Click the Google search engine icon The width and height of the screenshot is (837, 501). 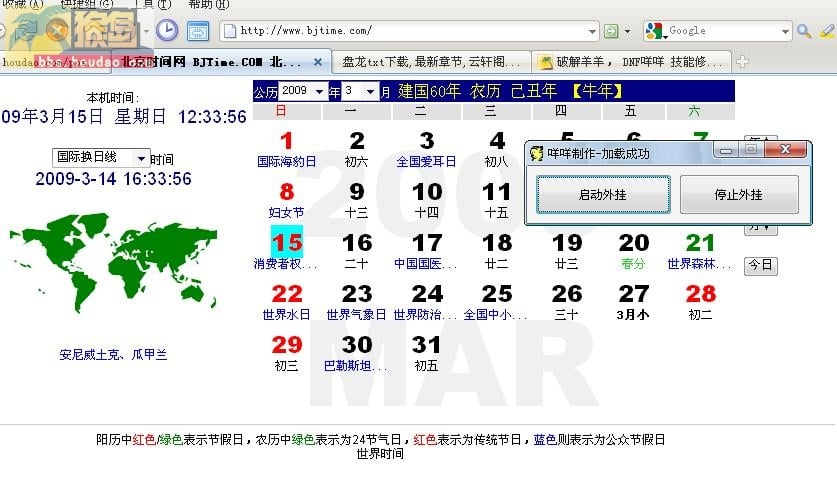[x=654, y=31]
